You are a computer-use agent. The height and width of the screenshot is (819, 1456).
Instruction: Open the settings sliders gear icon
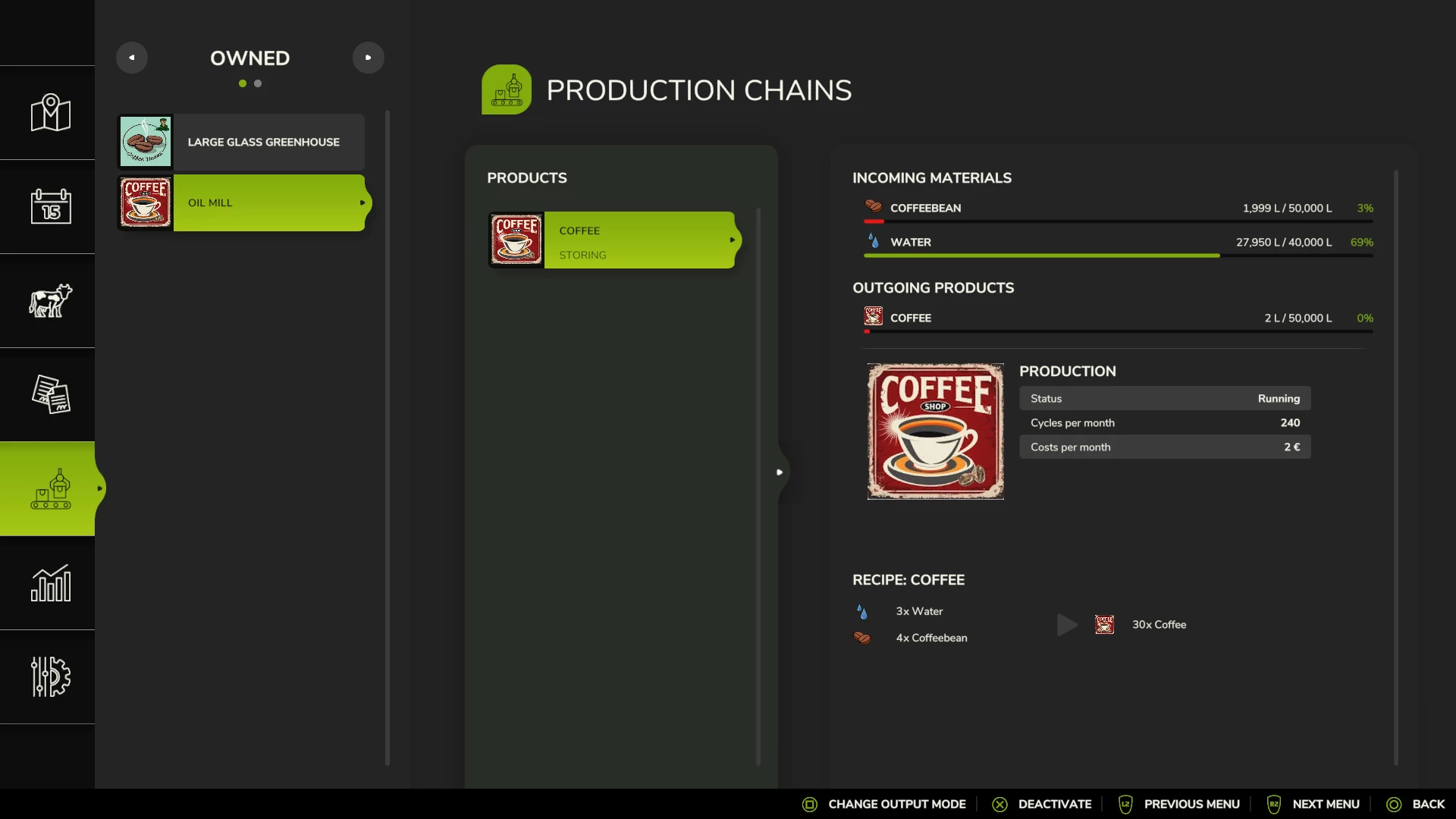pos(50,676)
